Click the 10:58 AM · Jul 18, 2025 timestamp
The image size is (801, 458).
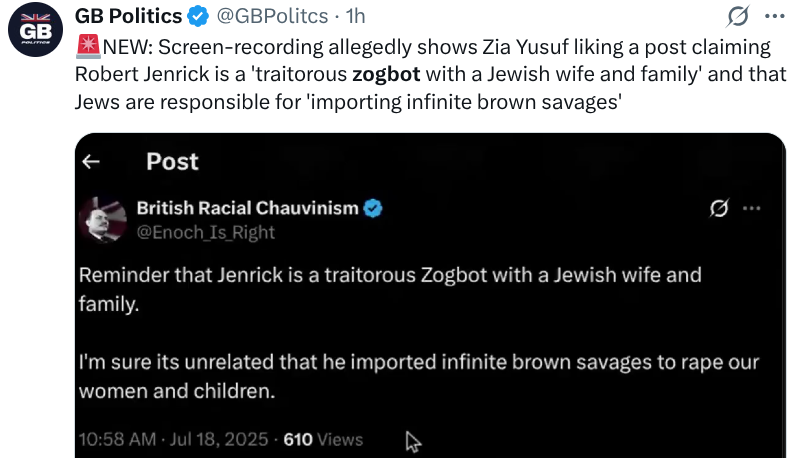[x=174, y=440]
